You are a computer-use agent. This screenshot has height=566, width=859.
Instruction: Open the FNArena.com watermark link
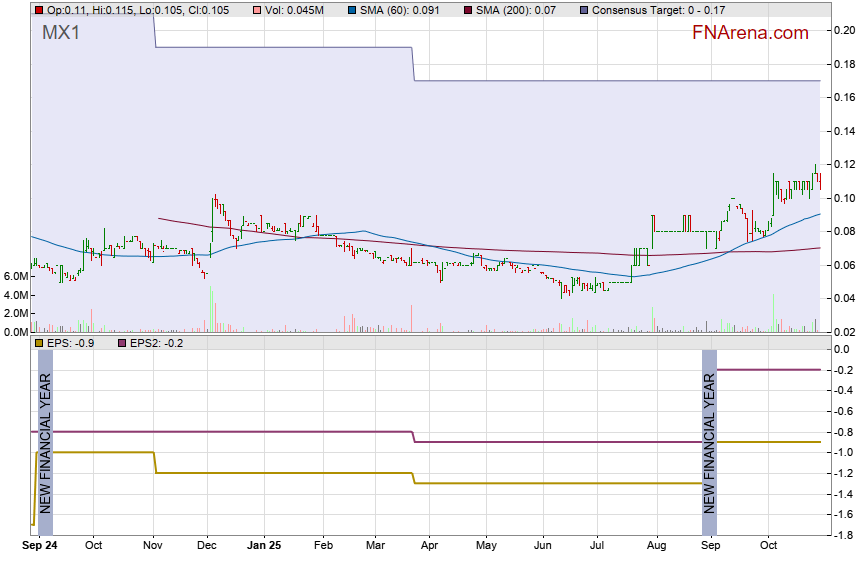pyautogui.click(x=750, y=33)
